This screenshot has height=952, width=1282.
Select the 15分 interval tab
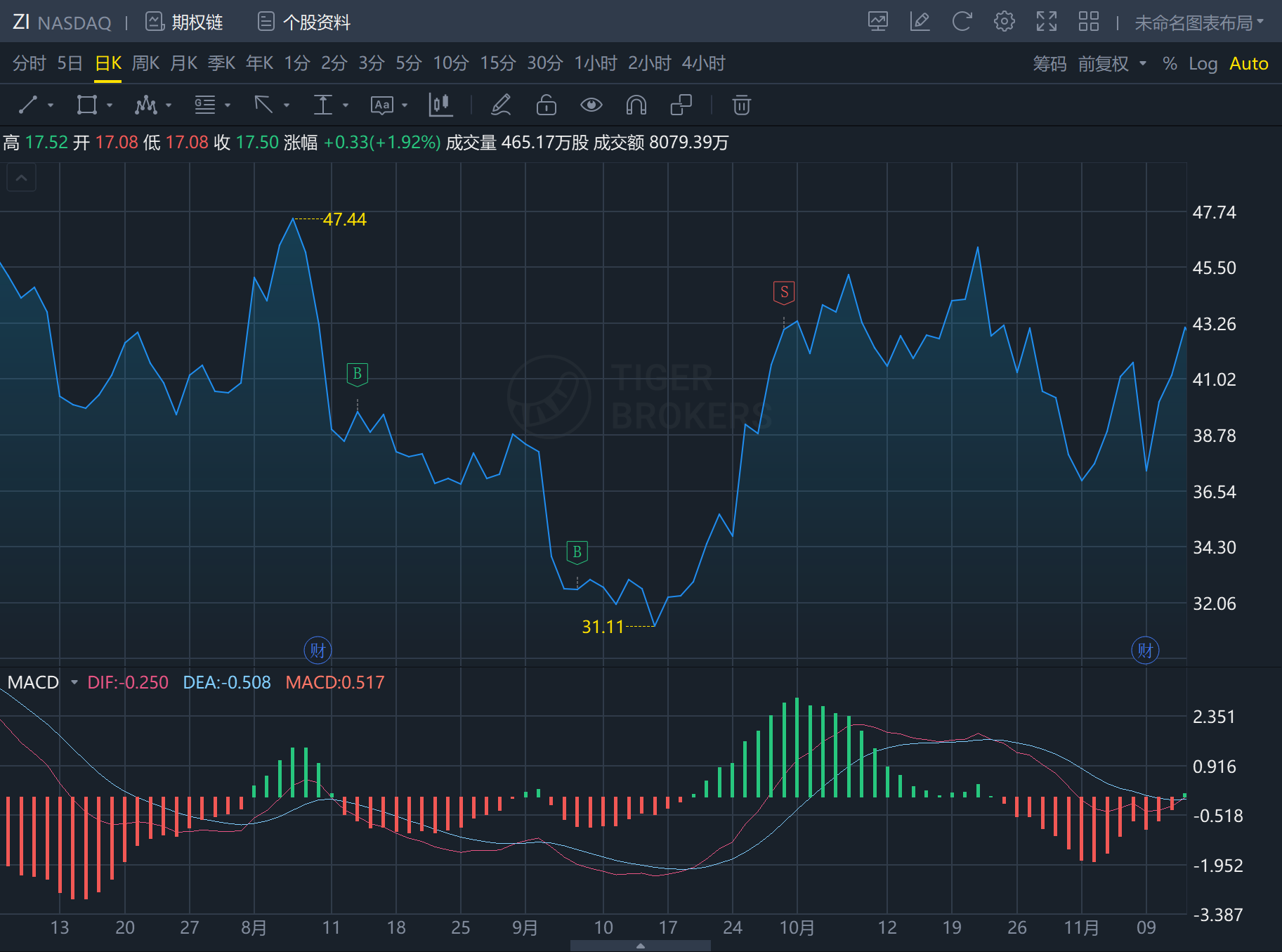click(x=497, y=64)
